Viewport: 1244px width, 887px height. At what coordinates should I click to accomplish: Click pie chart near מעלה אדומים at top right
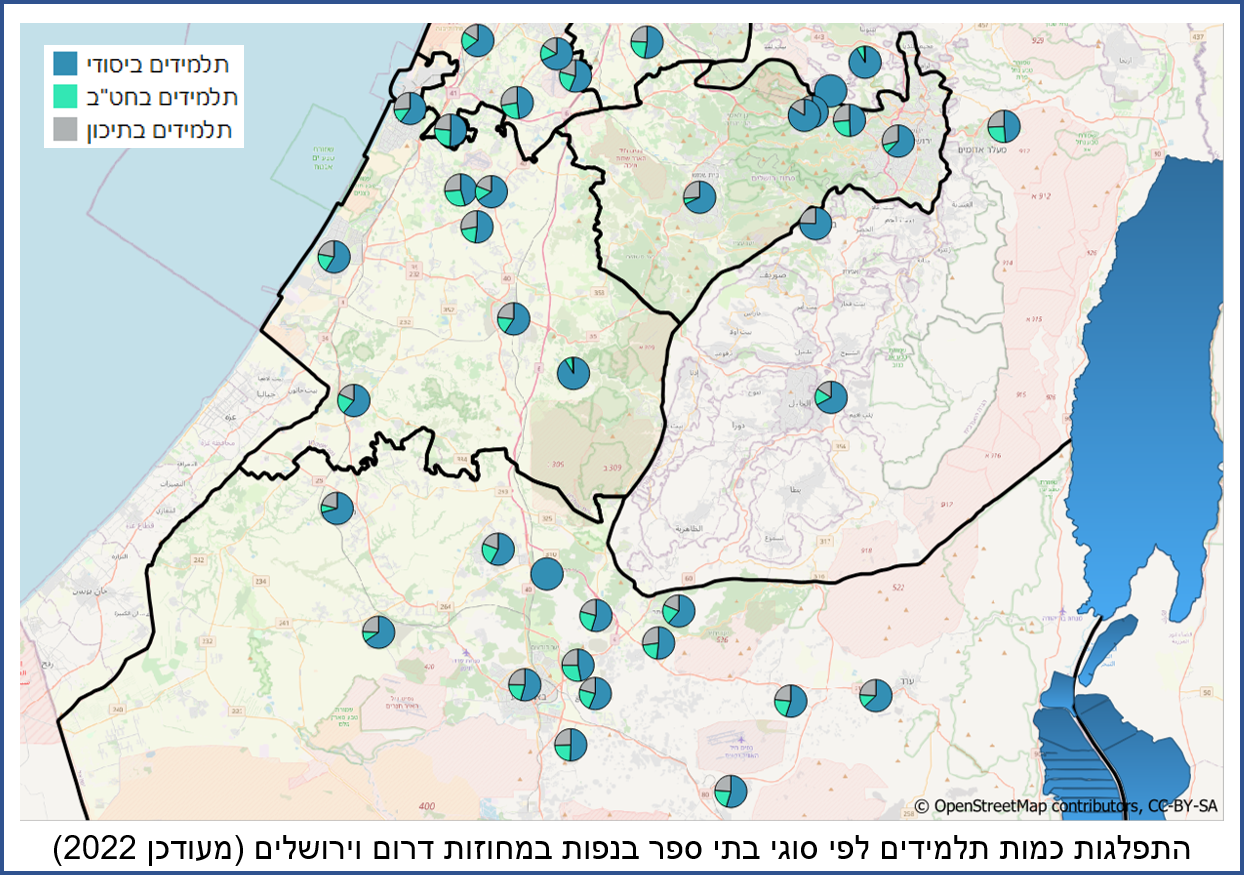(1003, 127)
